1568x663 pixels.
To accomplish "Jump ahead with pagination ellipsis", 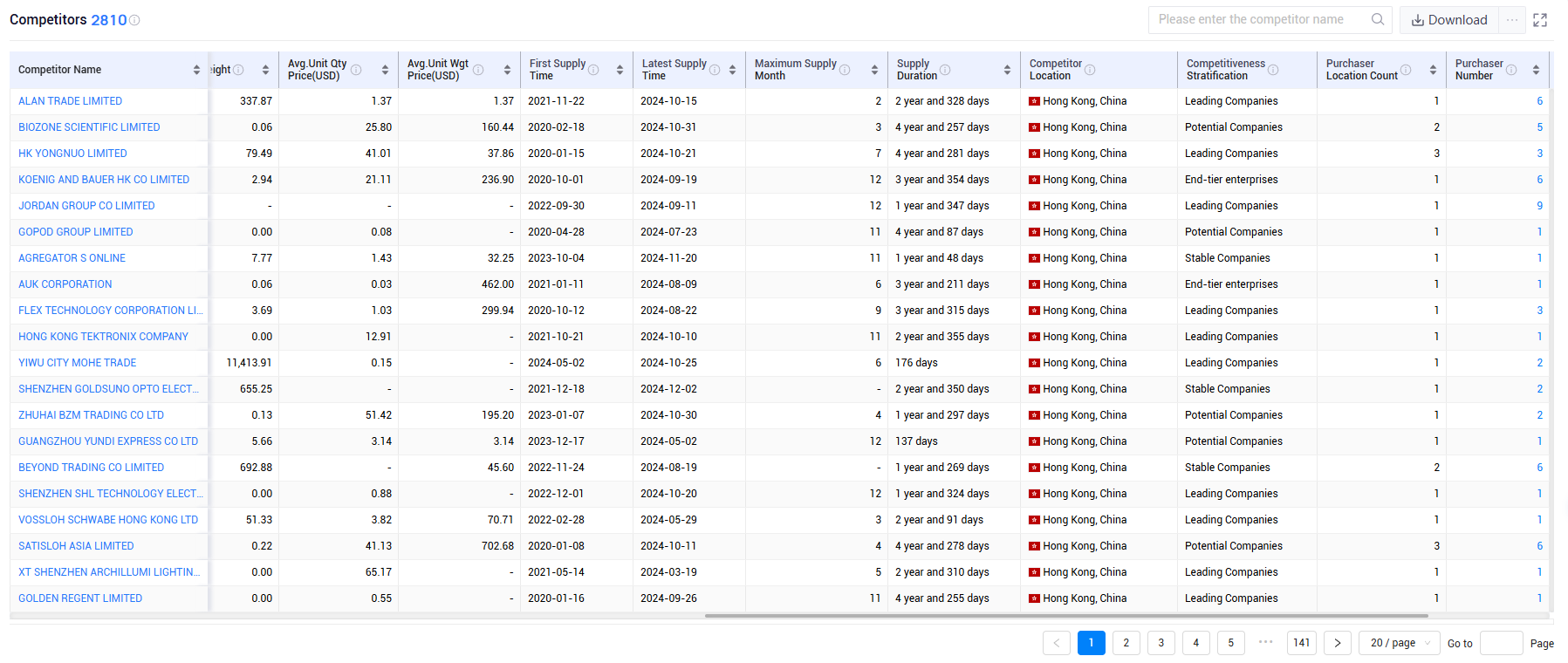I will (x=1266, y=642).
